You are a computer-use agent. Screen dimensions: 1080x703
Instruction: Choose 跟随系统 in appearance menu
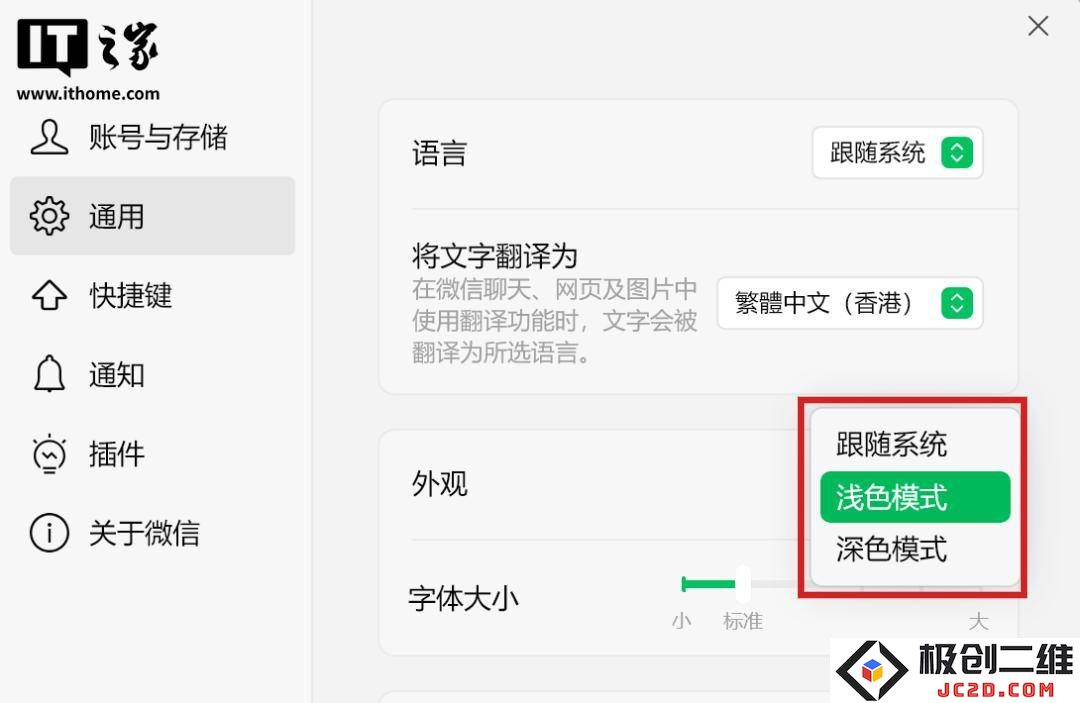pos(891,445)
